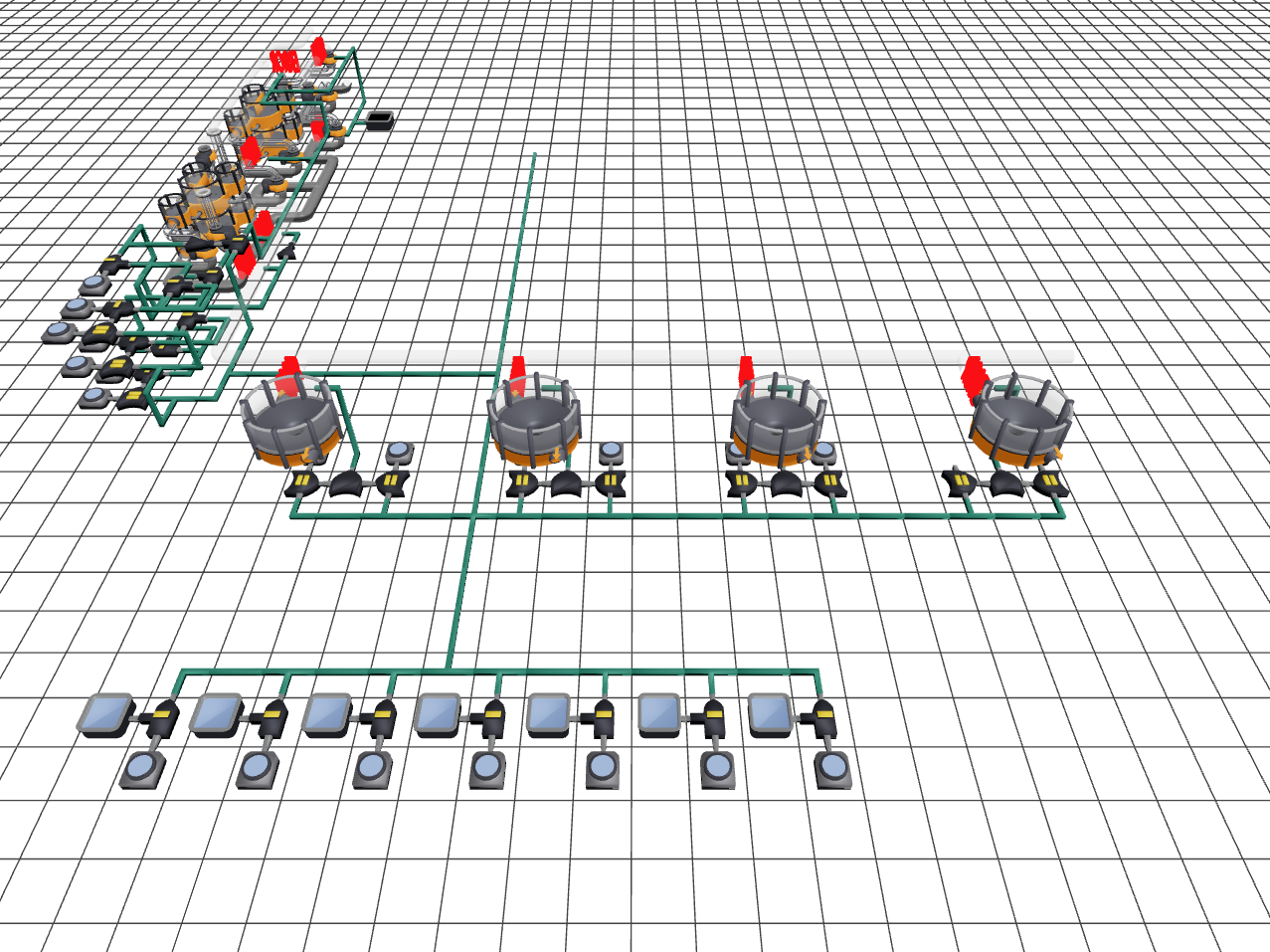Pick the black valve beside the fifth blue panel

pyautogui.click(x=602, y=719)
